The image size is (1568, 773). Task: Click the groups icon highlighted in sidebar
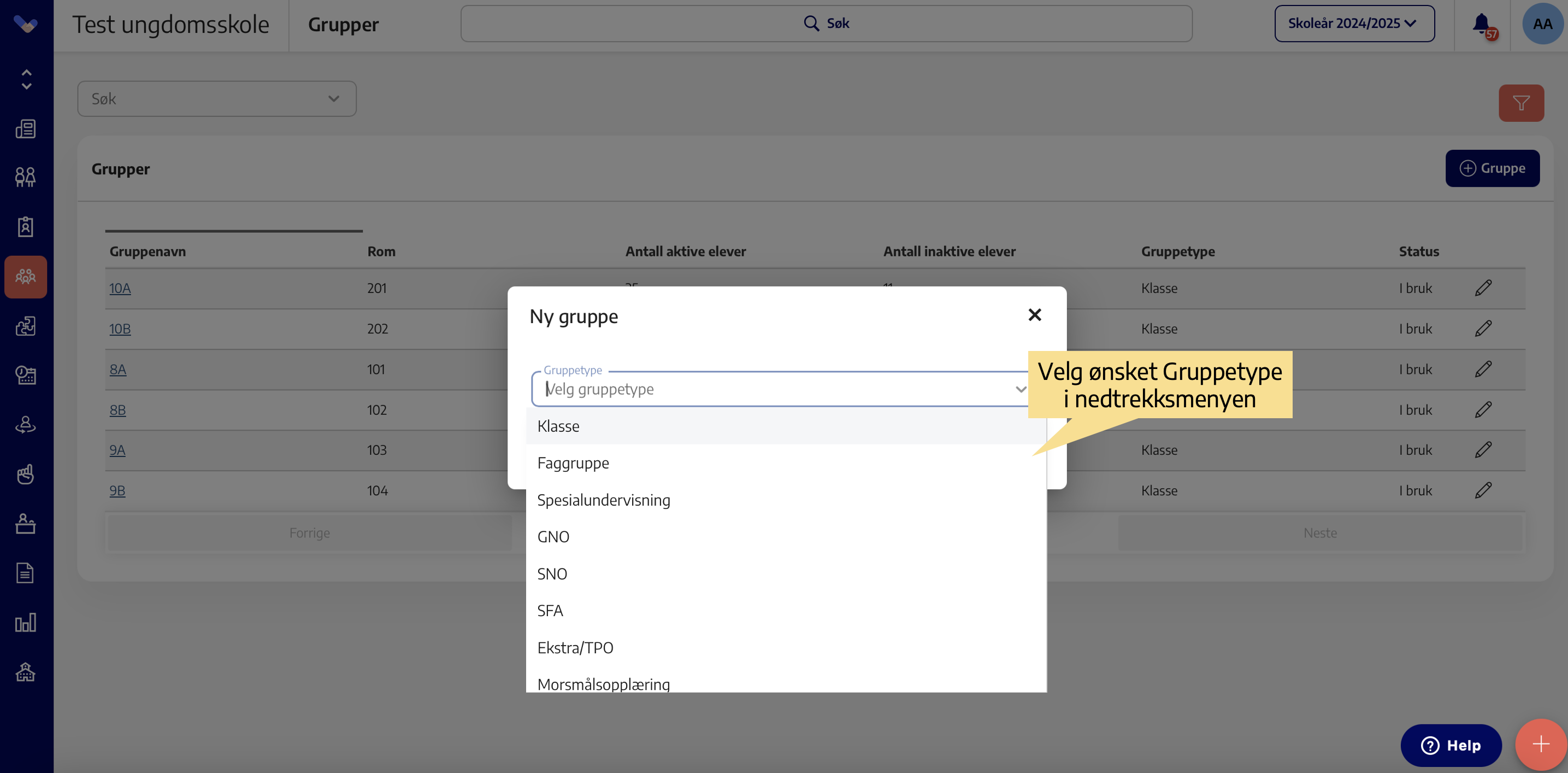(26, 277)
